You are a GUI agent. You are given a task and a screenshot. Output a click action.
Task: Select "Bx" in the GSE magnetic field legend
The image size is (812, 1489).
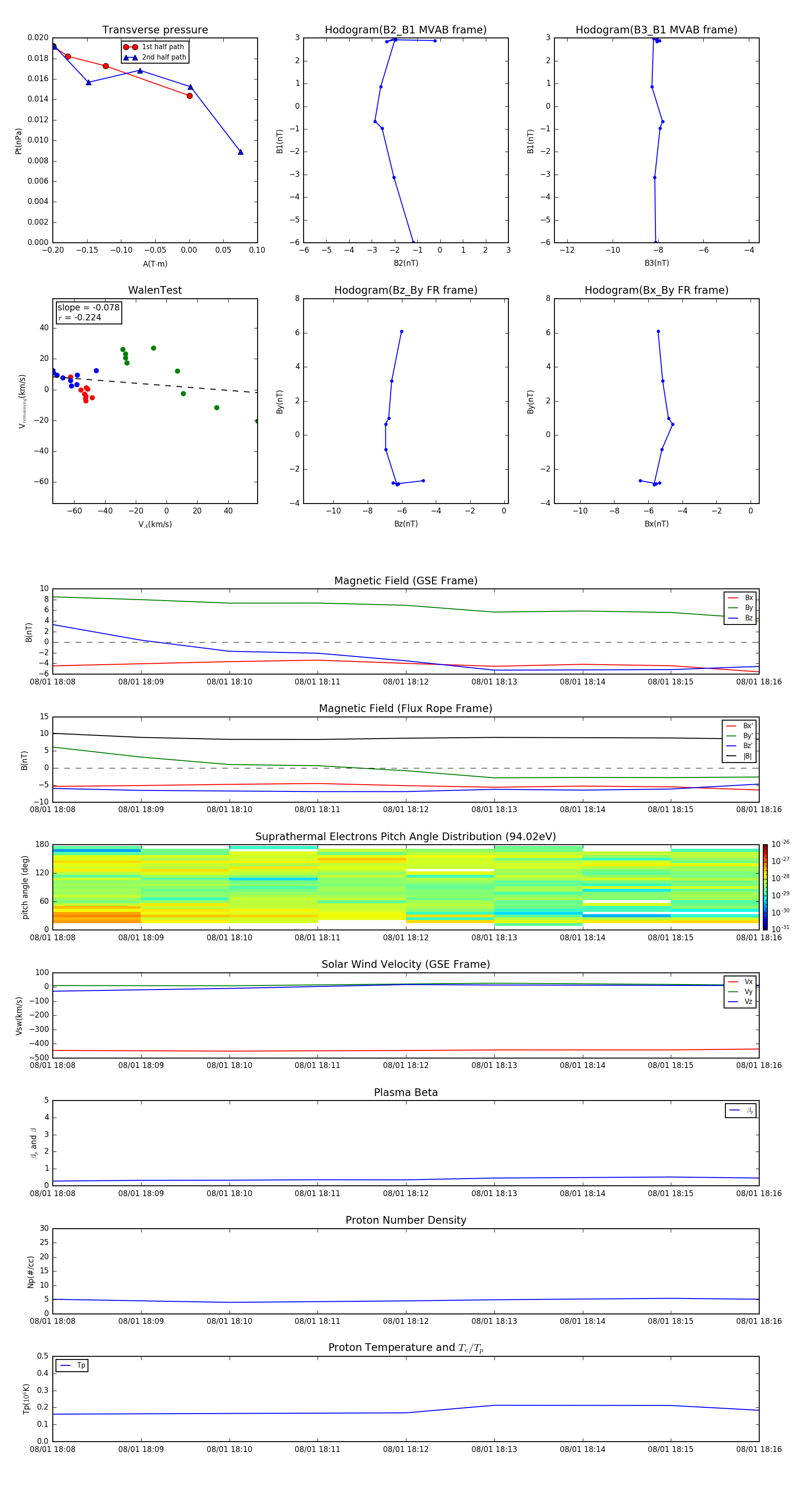tap(740, 598)
